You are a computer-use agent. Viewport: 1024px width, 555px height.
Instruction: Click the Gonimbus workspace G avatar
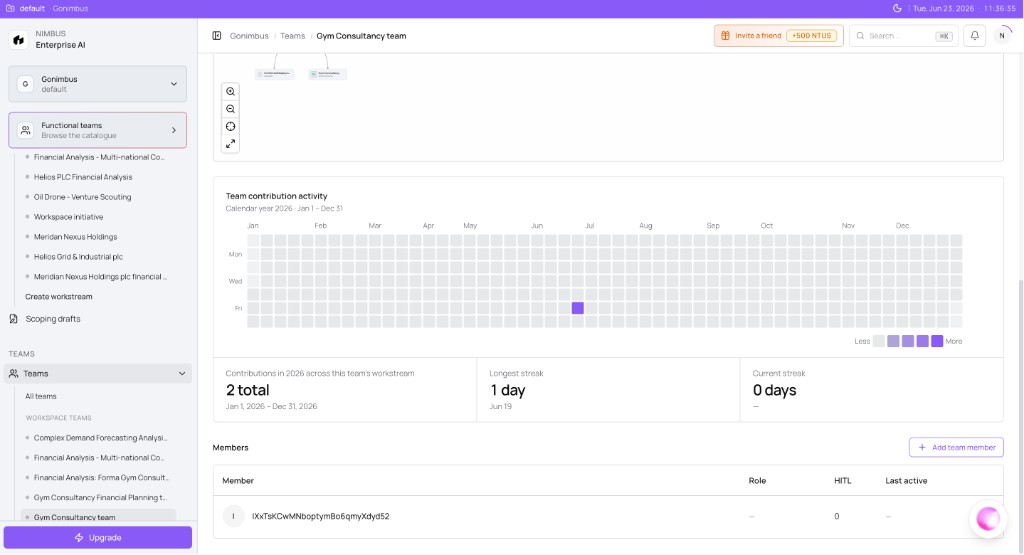[x=25, y=84]
